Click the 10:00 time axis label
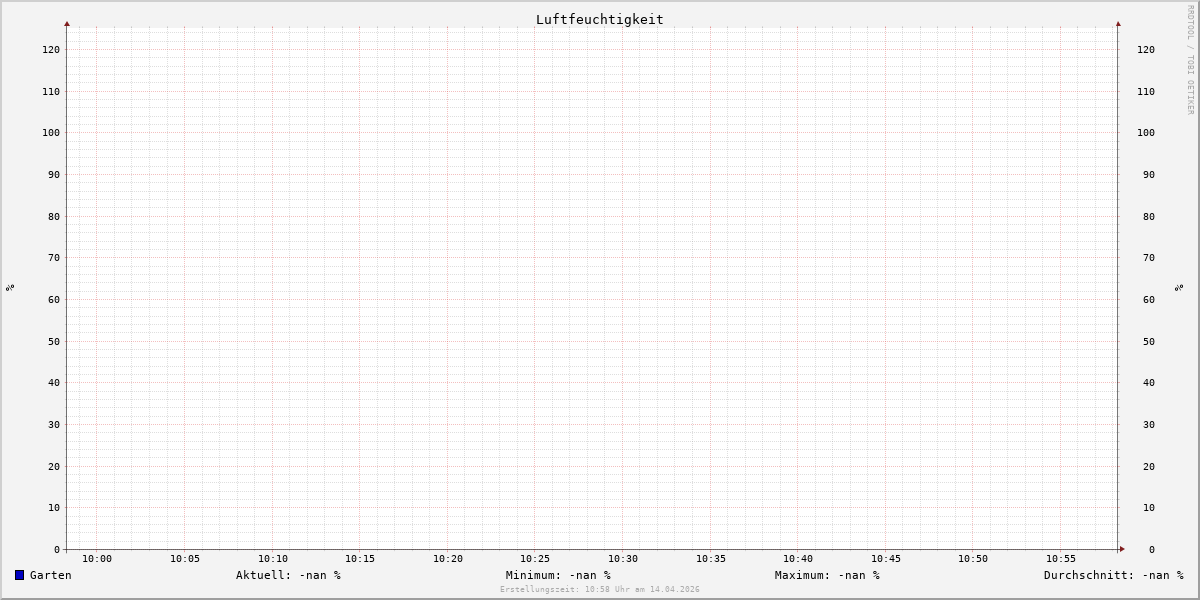This screenshot has width=1200, height=600. (97, 559)
